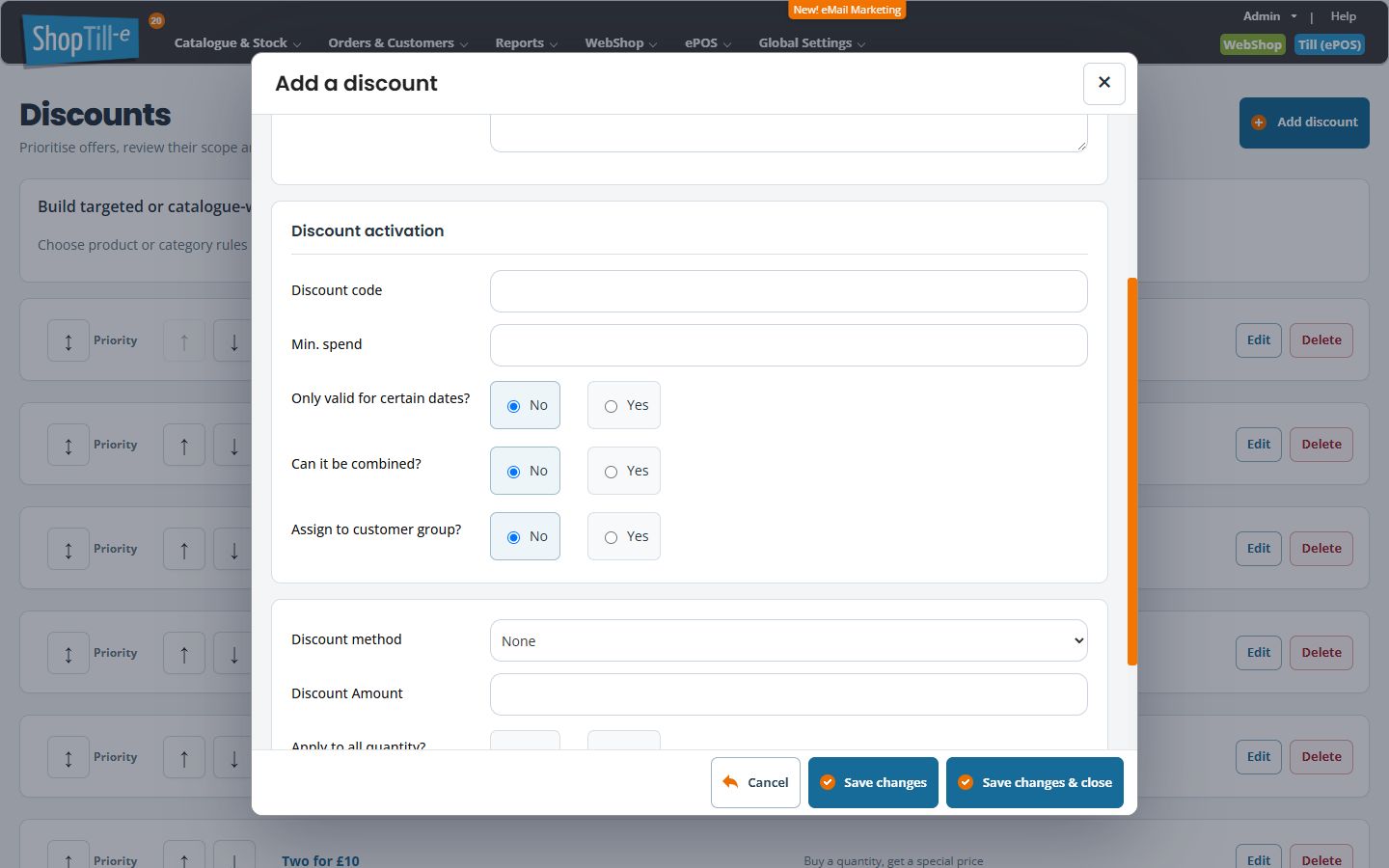
Task: Open the ePOS menu
Action: [707, 43]
